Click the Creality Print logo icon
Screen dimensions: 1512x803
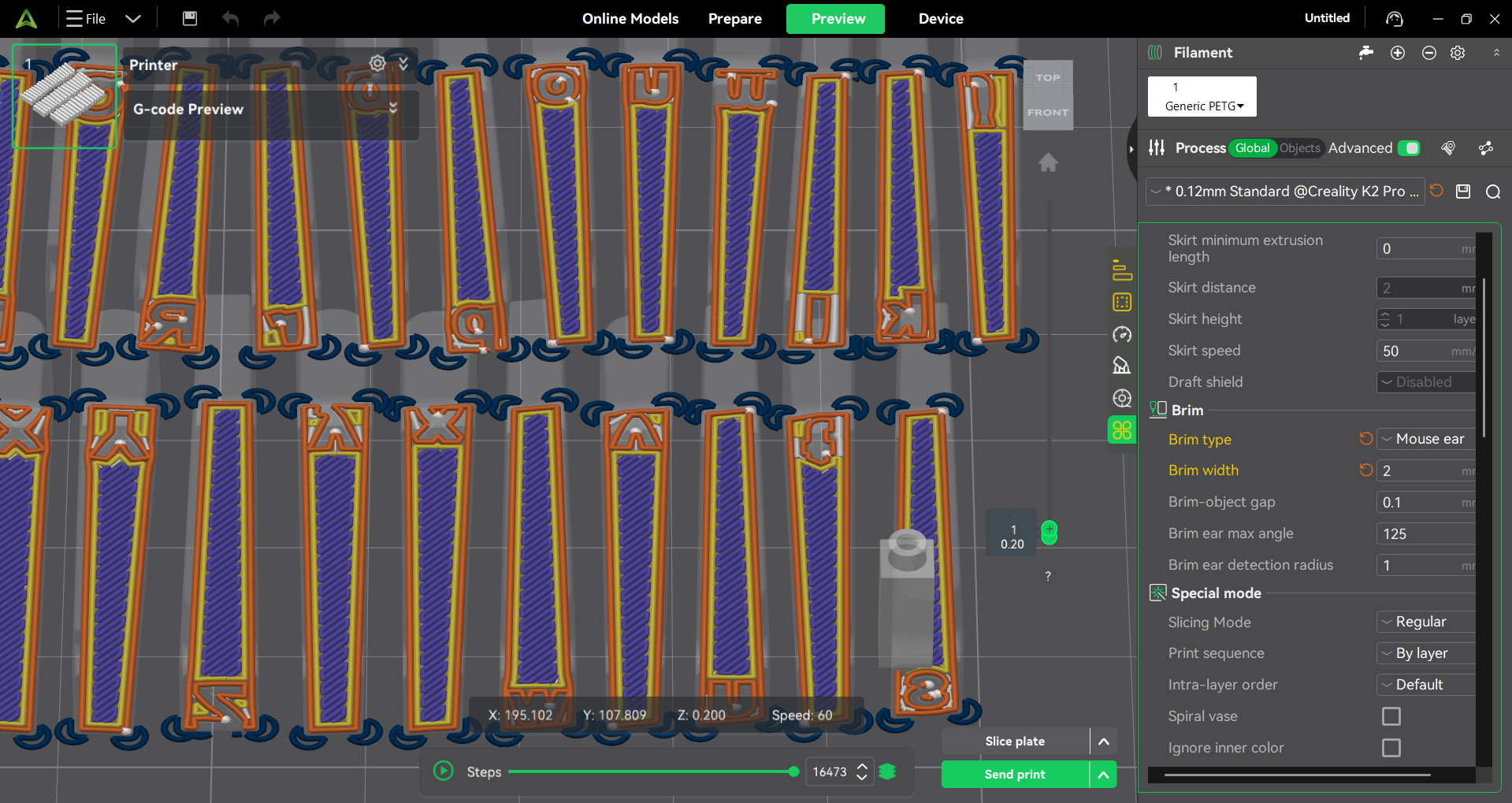[26, 18]
